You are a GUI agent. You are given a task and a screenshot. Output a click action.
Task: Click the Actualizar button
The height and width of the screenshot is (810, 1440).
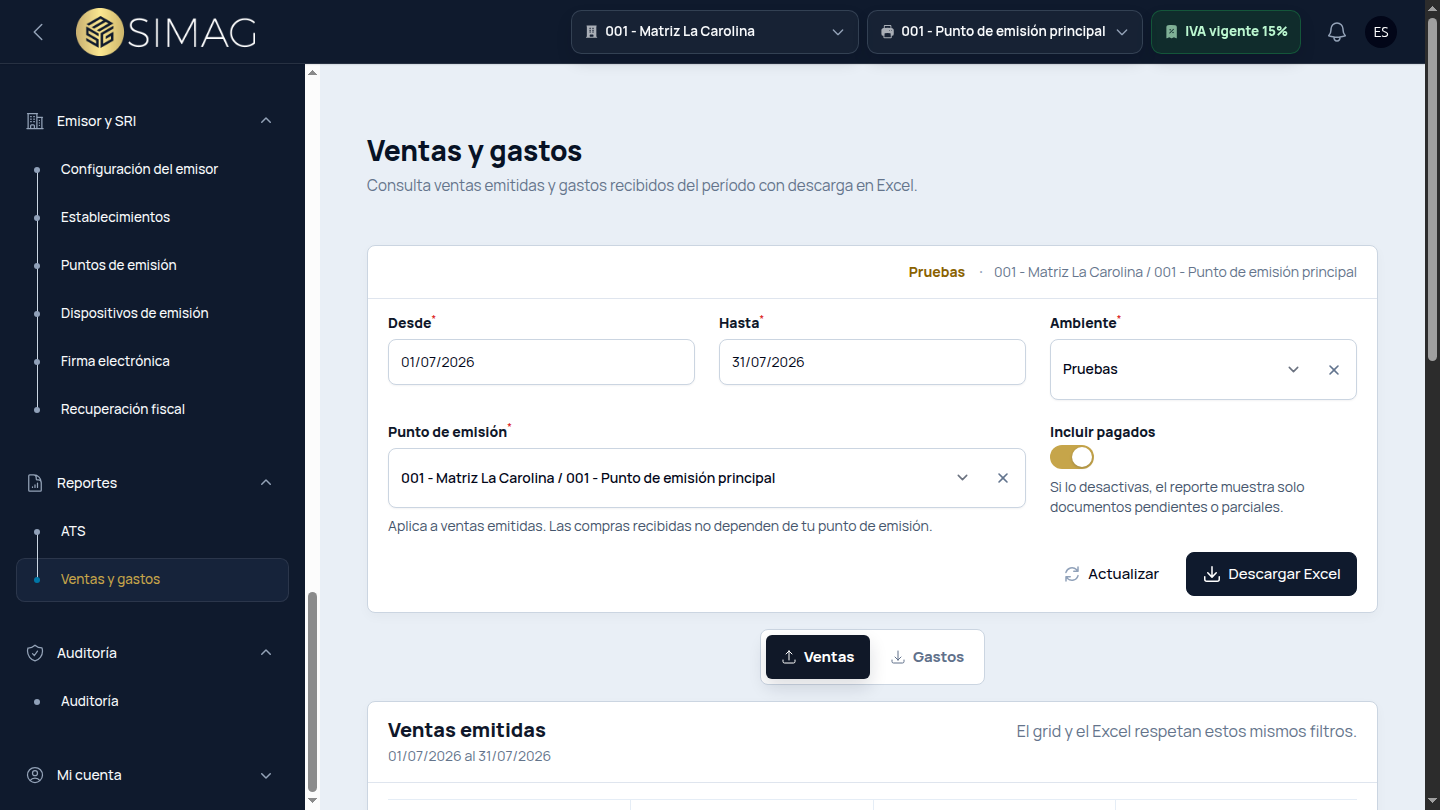click(x=1111, y=574)
